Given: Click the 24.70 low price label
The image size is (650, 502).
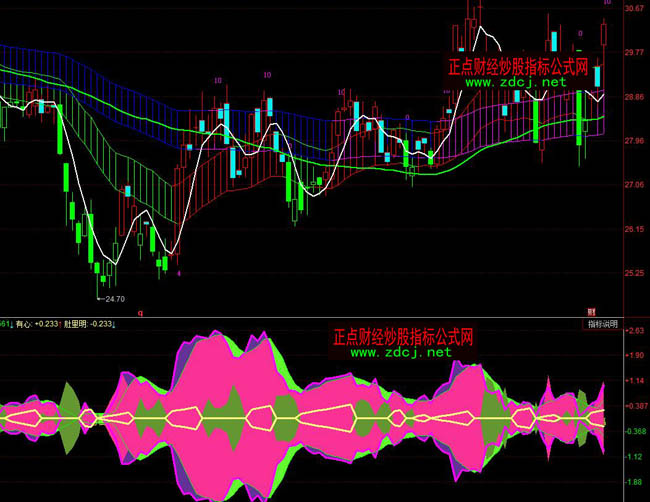Looking at the screenshot, I should [111, 298].
